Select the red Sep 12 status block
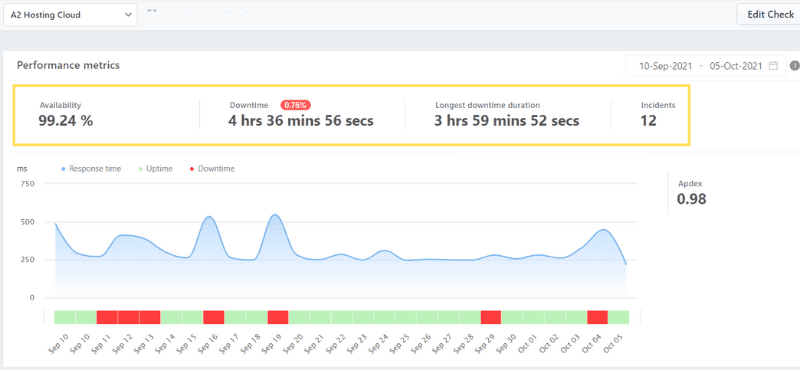Image resolution: width=800 pixels, height=370 pixels. (x=129, y=317)
